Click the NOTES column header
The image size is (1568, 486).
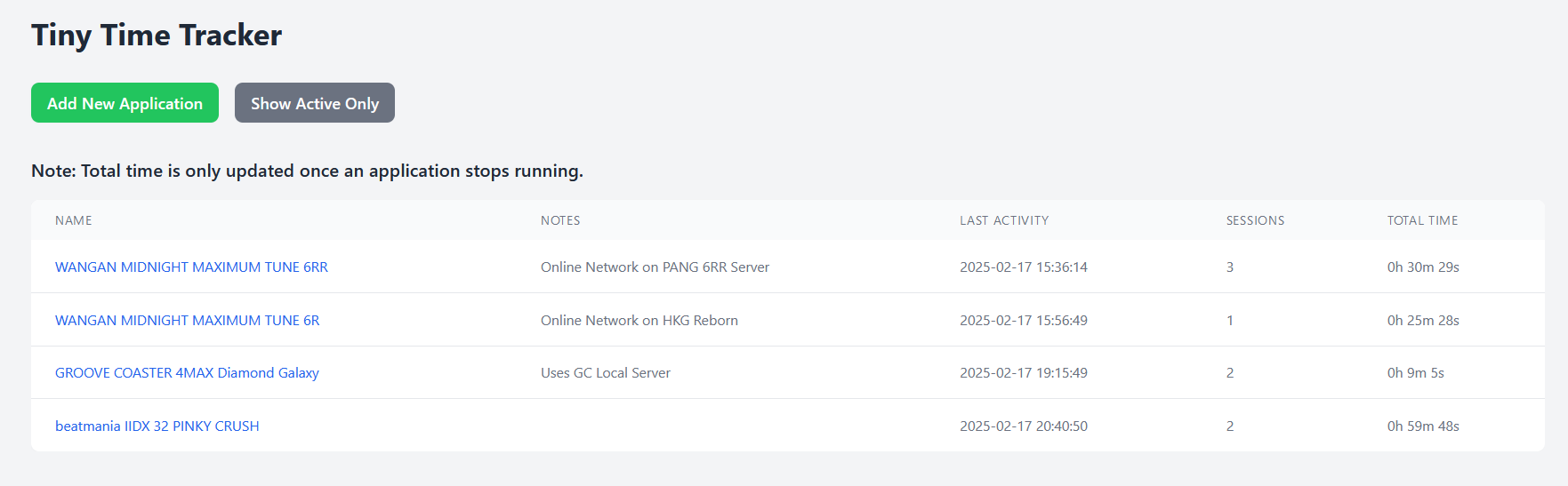pos(560,220)
